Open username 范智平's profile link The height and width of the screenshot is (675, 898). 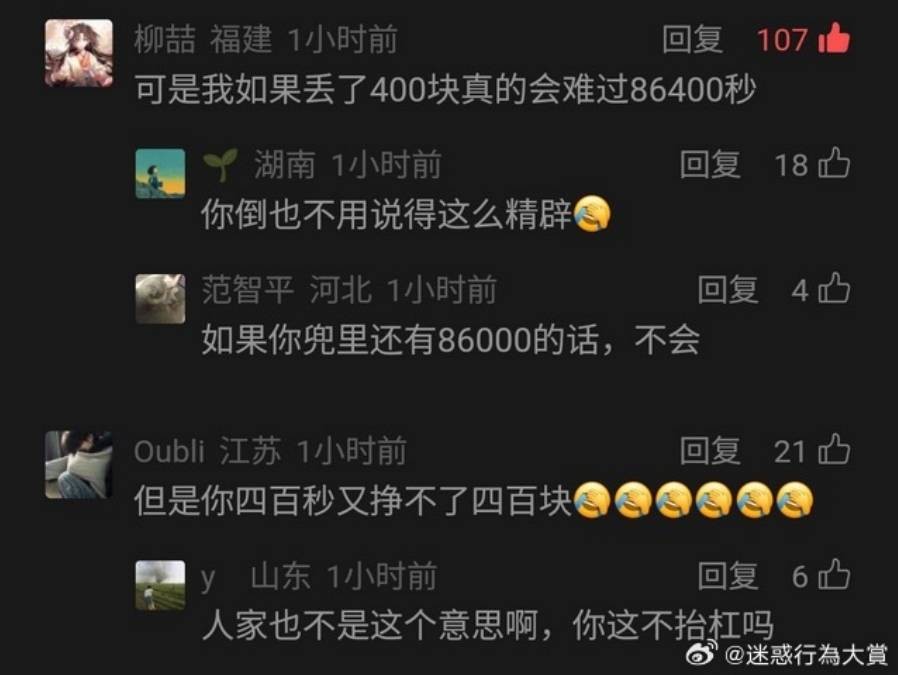pos(247,289)
